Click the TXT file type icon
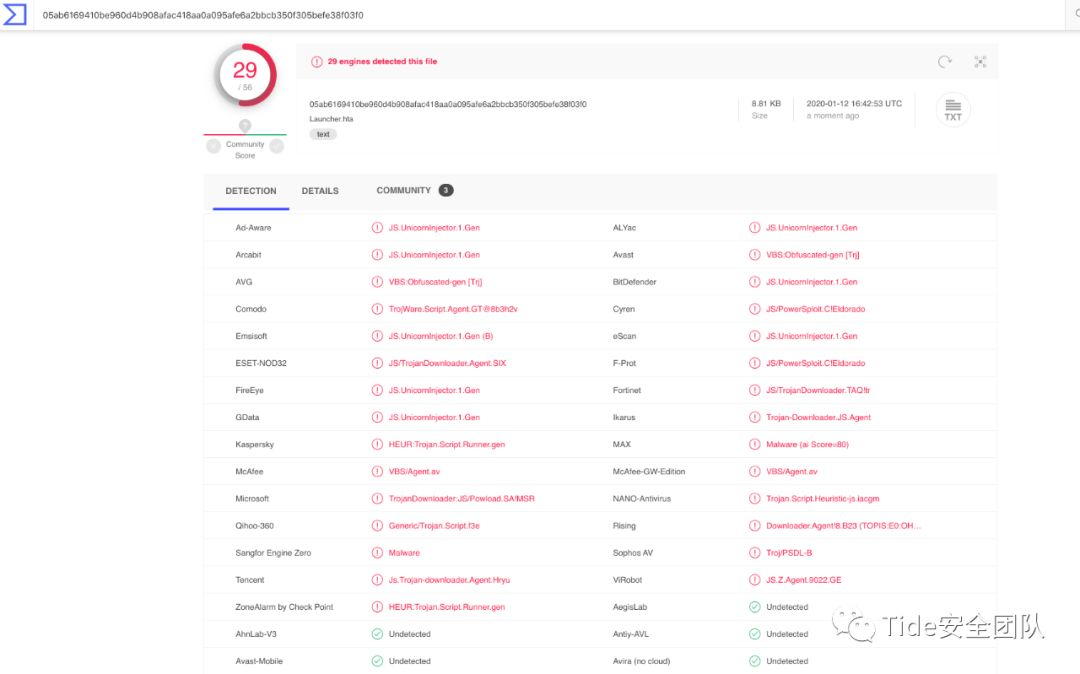The width and height of the screenshot is (1080, 674). click(953, 109)
